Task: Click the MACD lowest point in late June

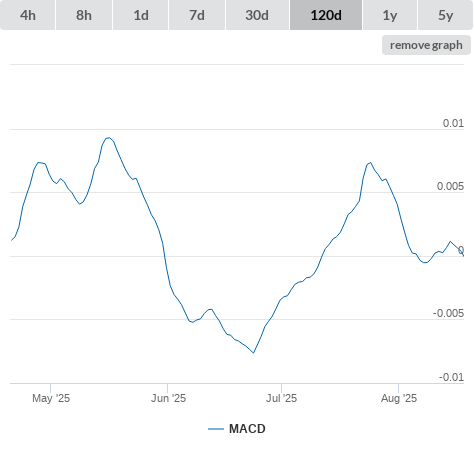Action: [254, 353]
